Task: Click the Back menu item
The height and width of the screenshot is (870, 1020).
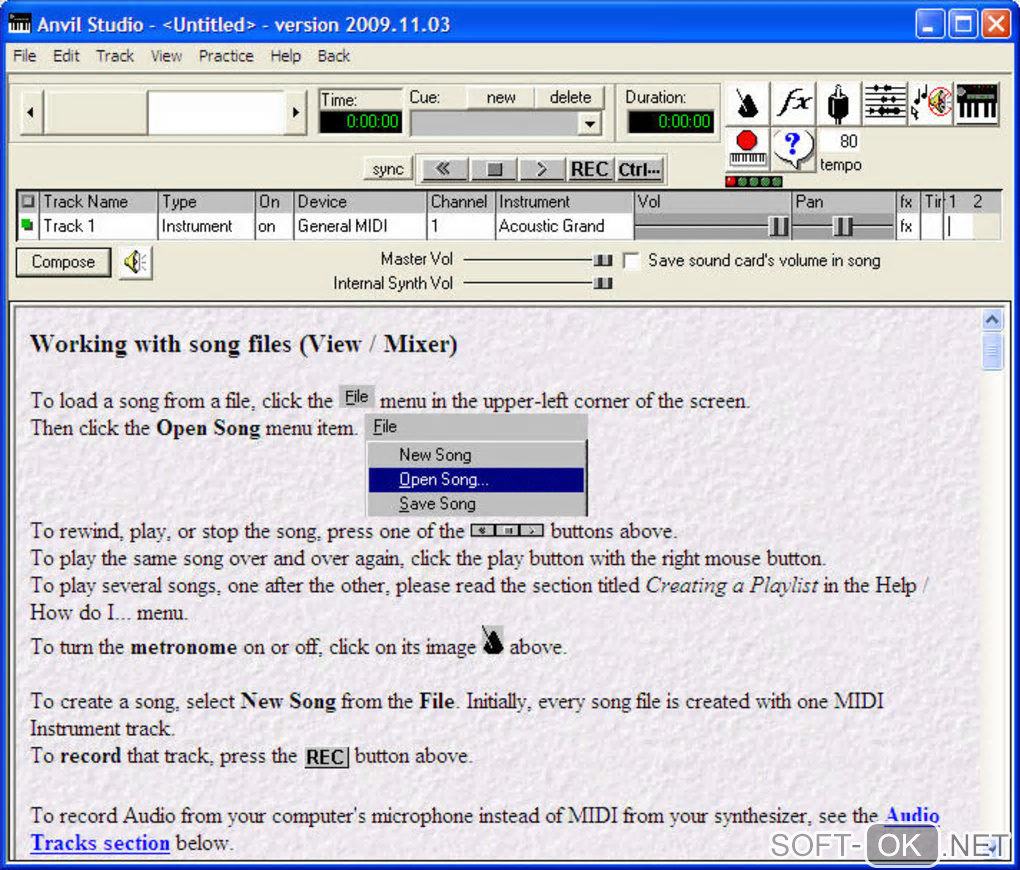Action: click(x=334, y=56)
